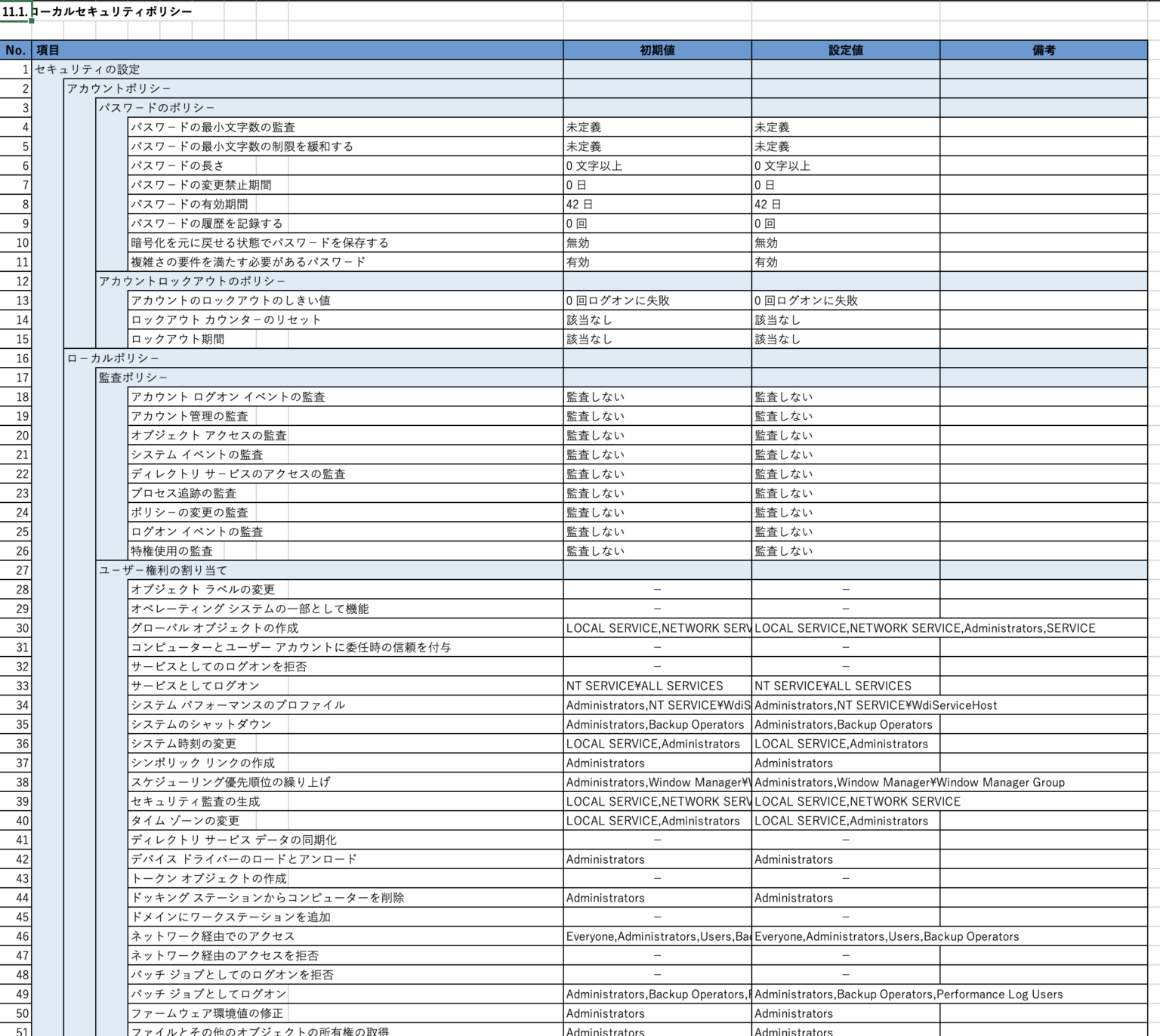Click the 11.1. section title cell
Image resolution: width=1160 pixels, height=1036 pixels.
tap(16, 12)
